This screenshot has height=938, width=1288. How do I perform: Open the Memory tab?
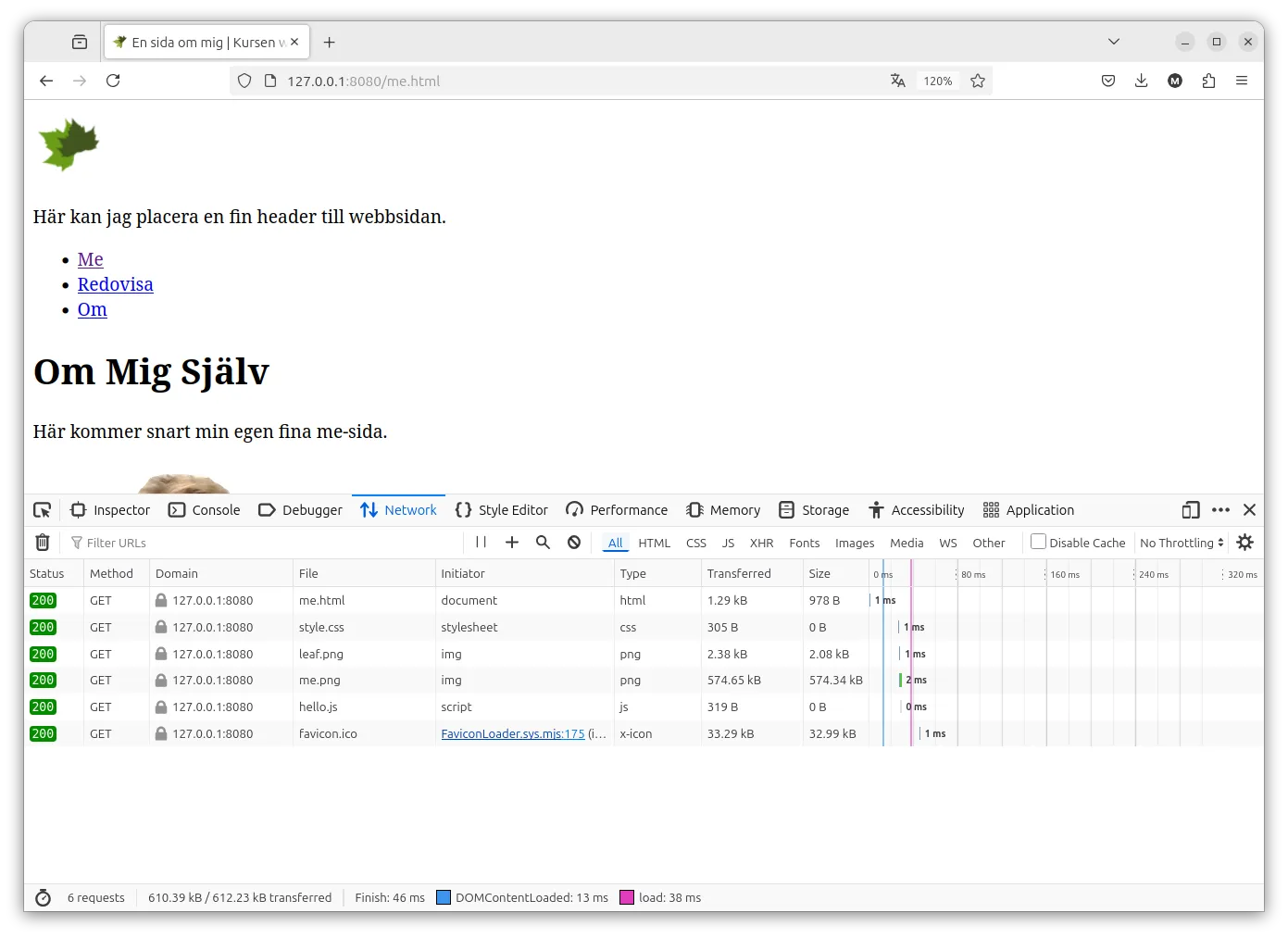coord(723,510)
